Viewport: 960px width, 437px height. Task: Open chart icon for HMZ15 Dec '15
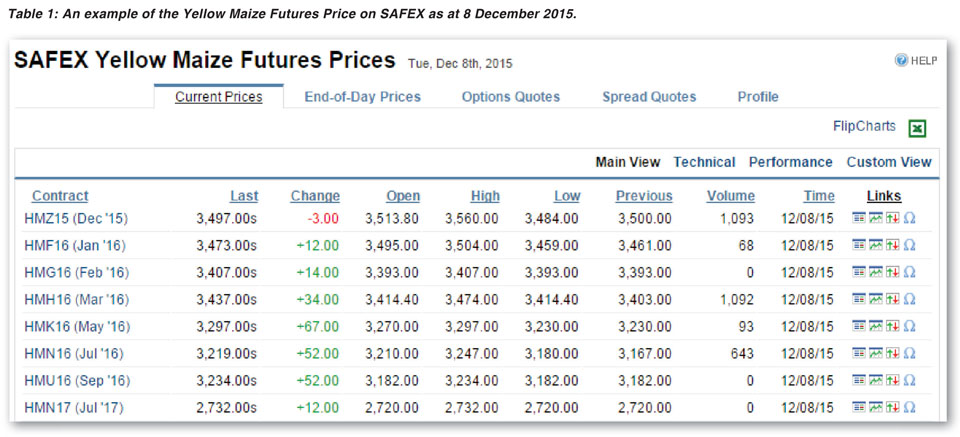[876, 218]
